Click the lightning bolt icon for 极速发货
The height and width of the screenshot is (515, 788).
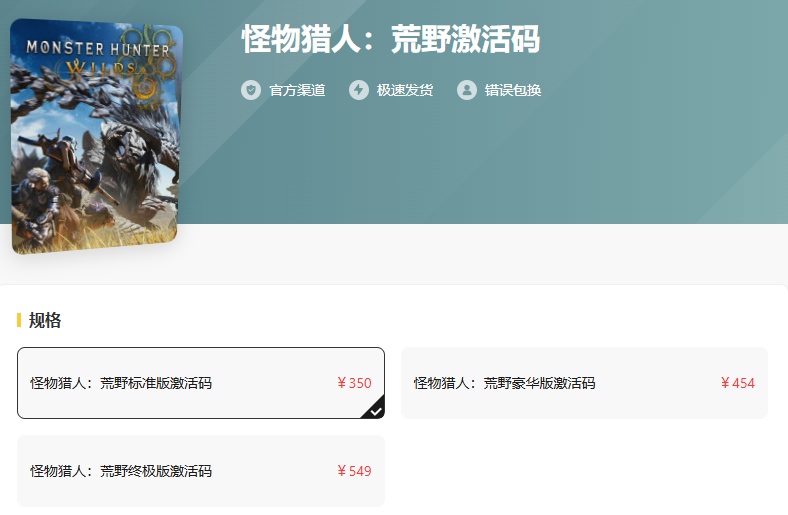click(359, 90)
